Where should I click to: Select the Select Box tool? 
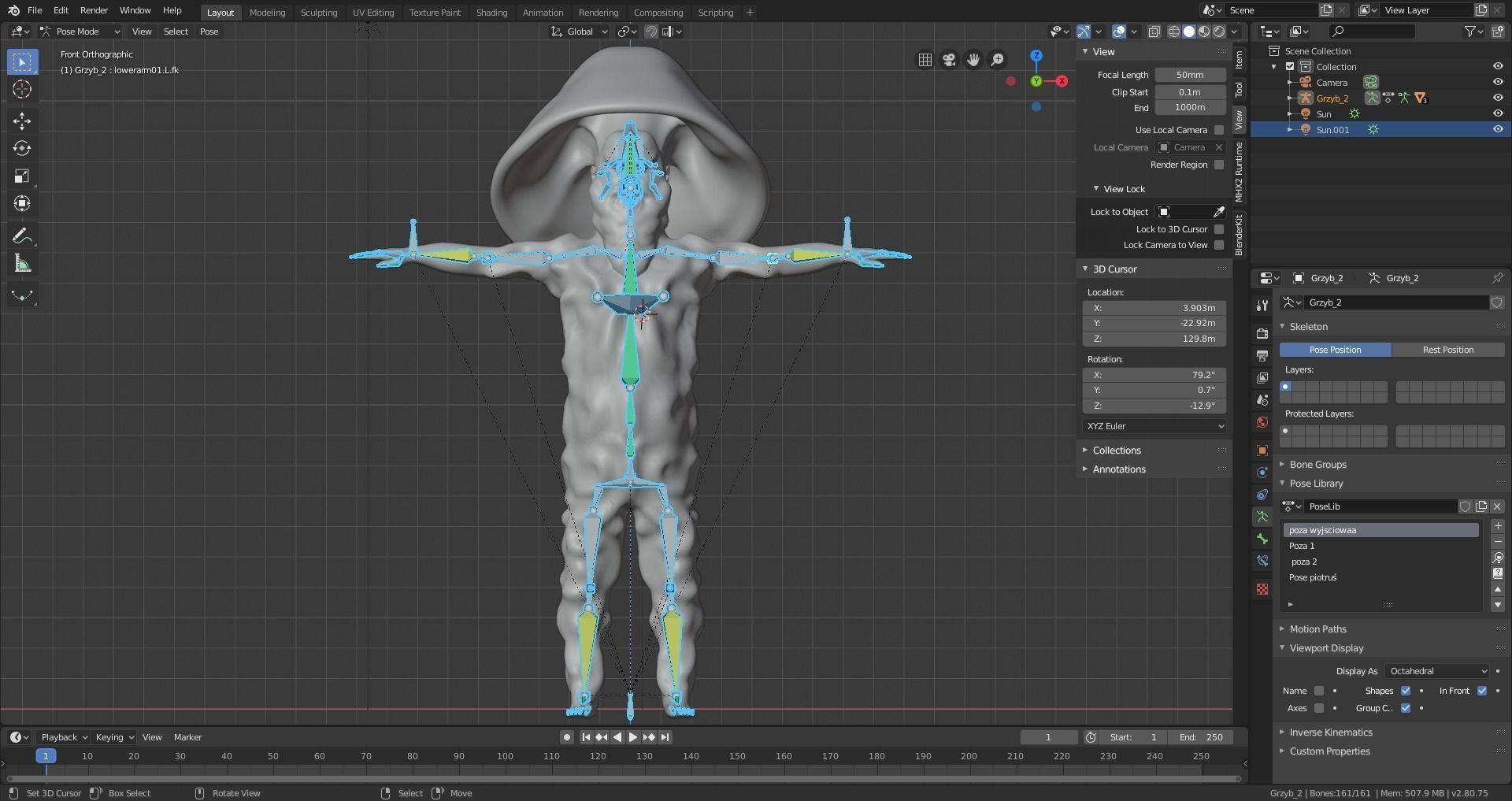[22, 61]
